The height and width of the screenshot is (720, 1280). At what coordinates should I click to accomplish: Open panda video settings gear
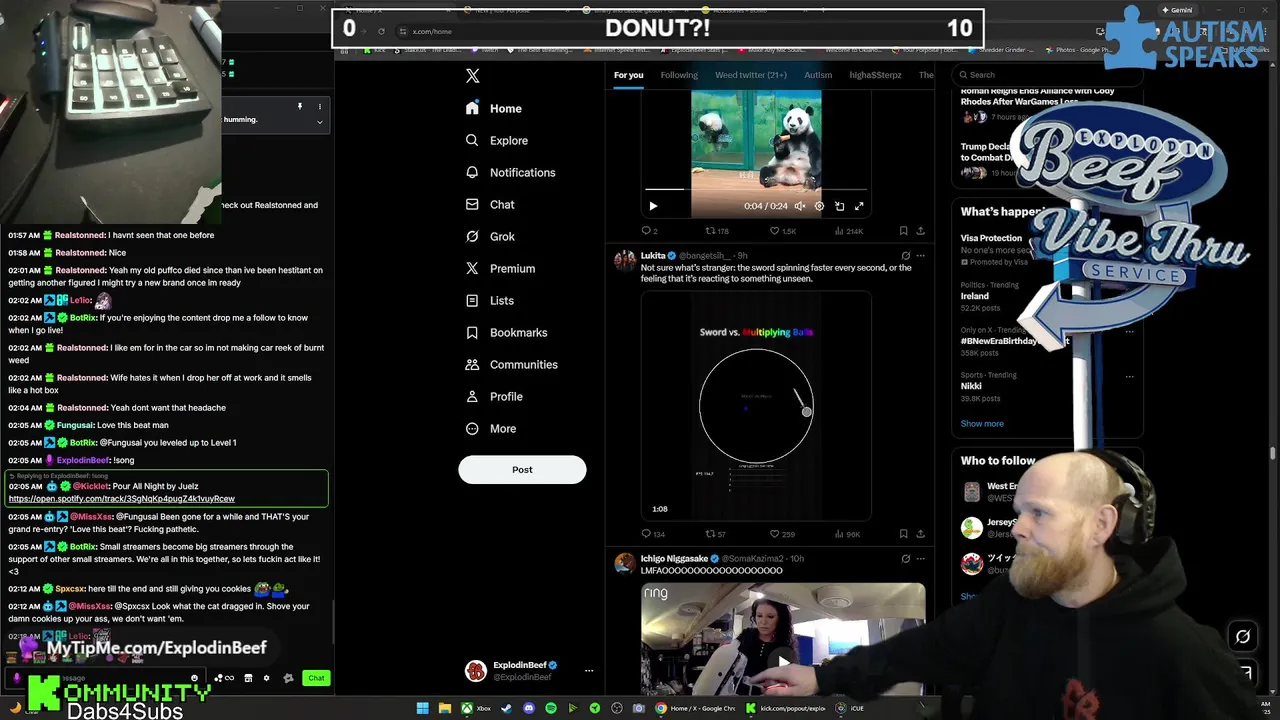pyautogui.click(x=819, y=206)
